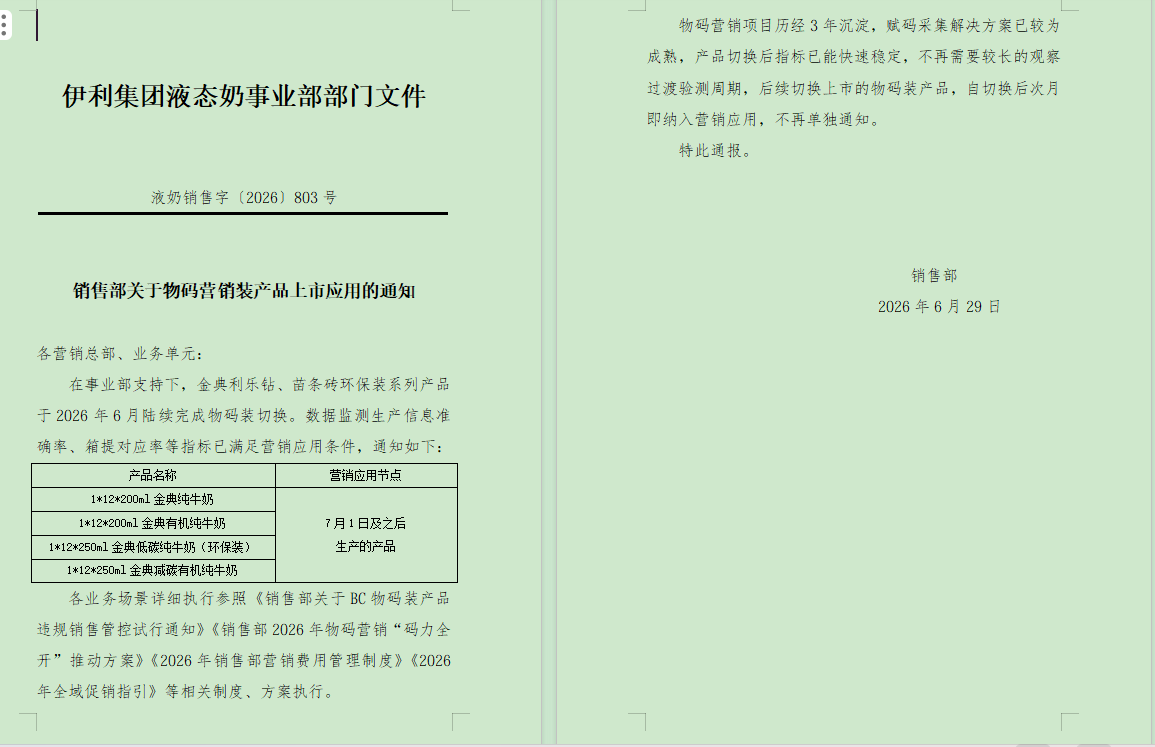1155x747 pixels.
Task: Click the text 7月1日及之后 in the table
Action: point(365,523)
